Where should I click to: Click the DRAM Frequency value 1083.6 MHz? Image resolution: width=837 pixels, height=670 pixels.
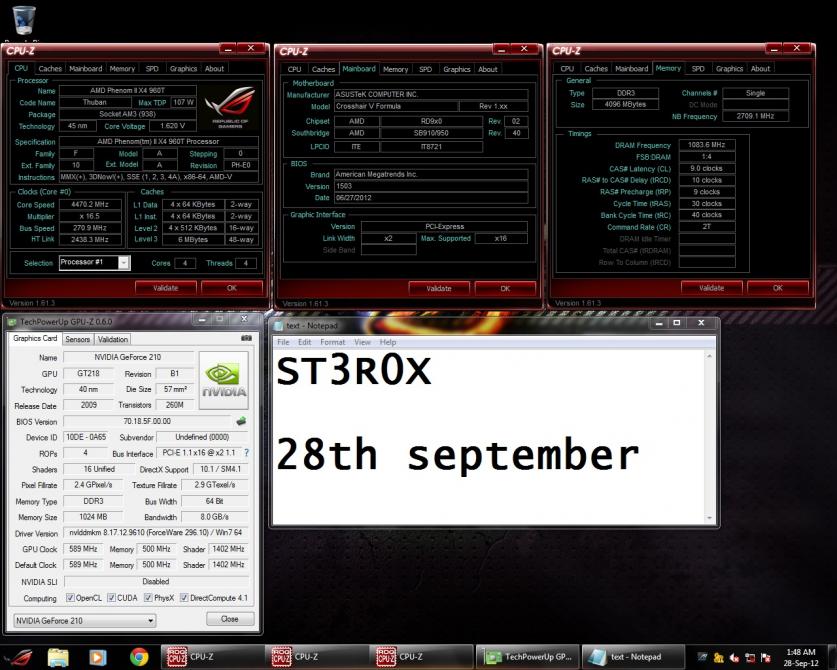pyautogui.click(x=706, y=145)
